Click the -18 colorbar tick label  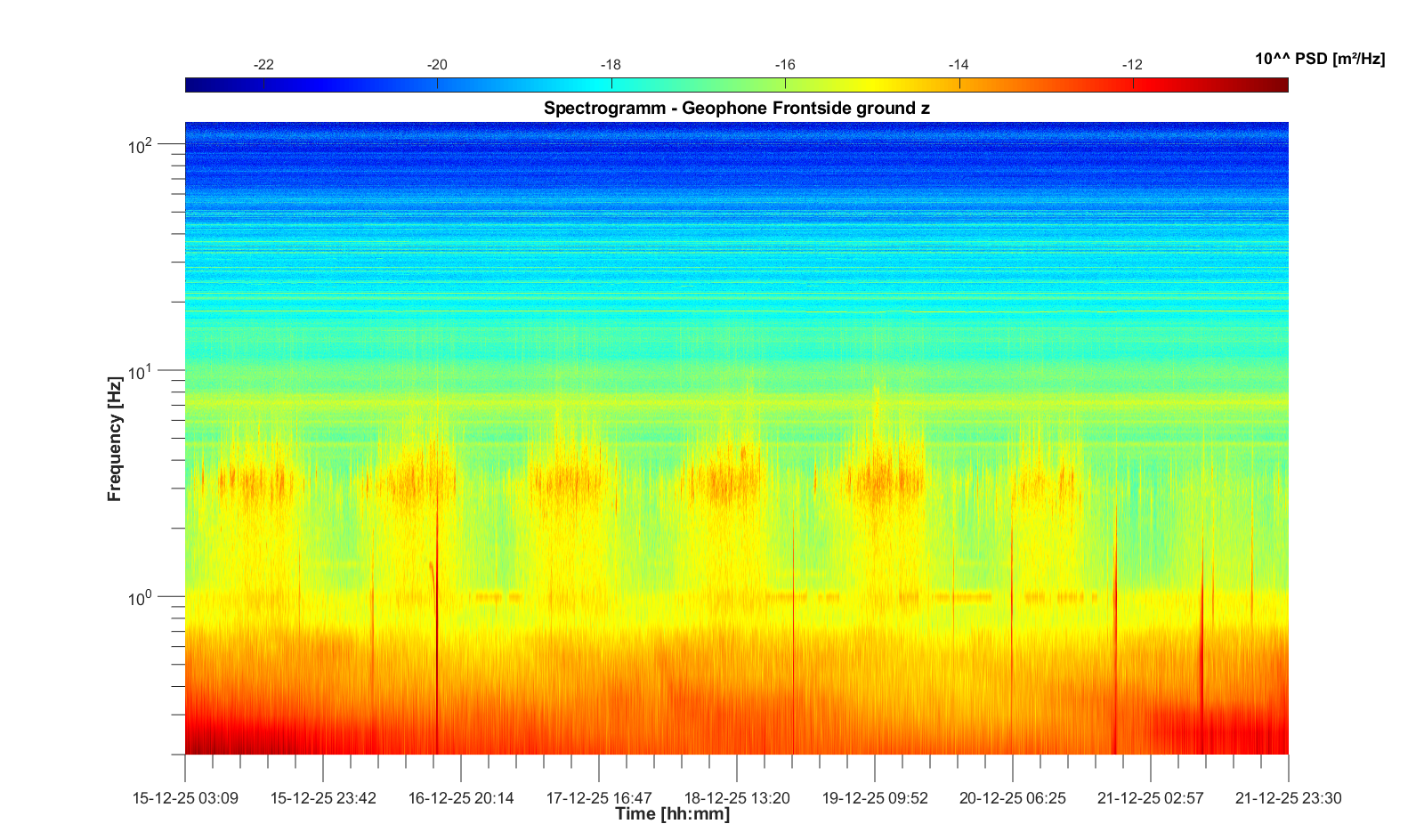(x=611, y=65)
